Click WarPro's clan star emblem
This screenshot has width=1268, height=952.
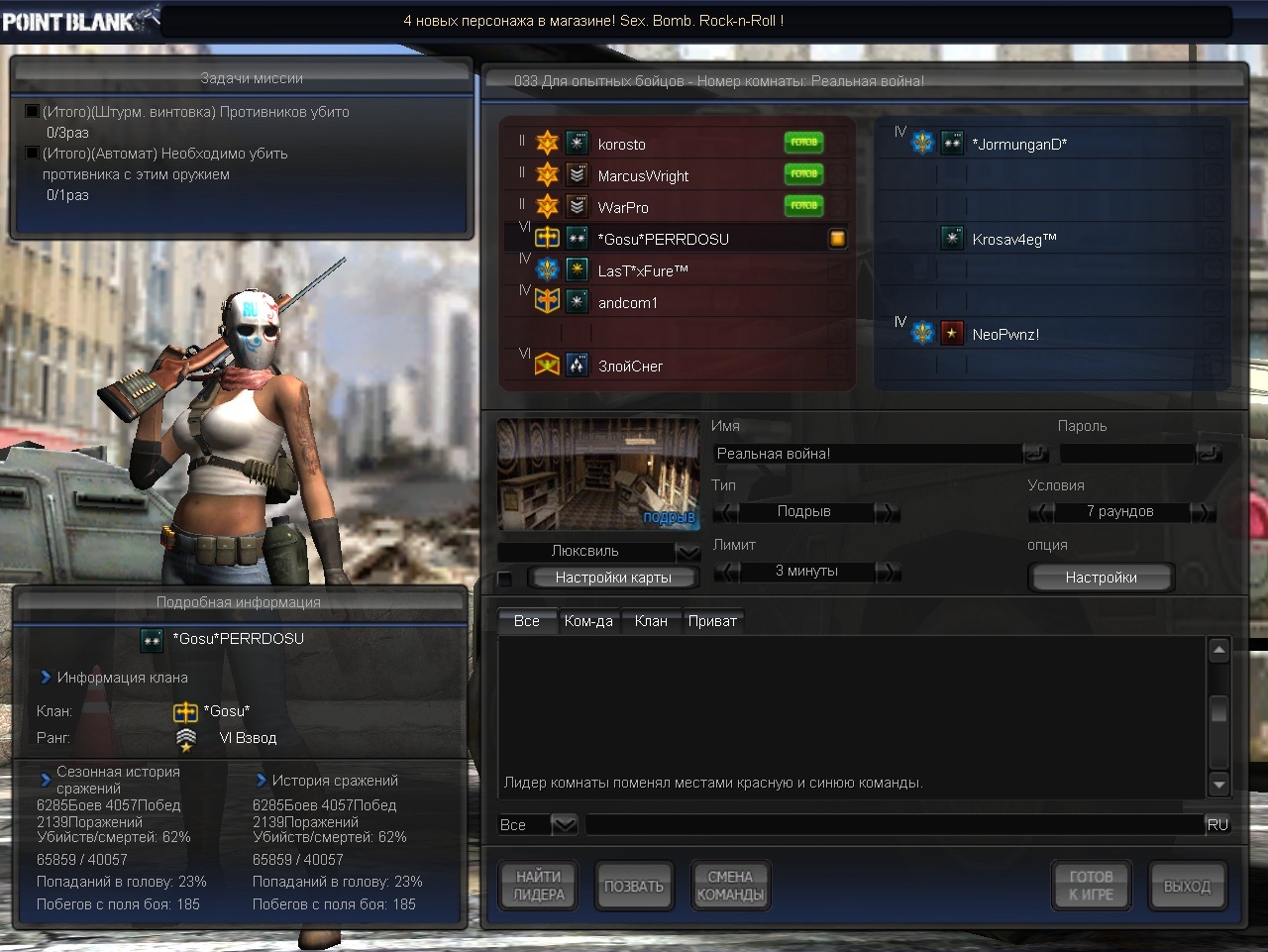point(548,206)
